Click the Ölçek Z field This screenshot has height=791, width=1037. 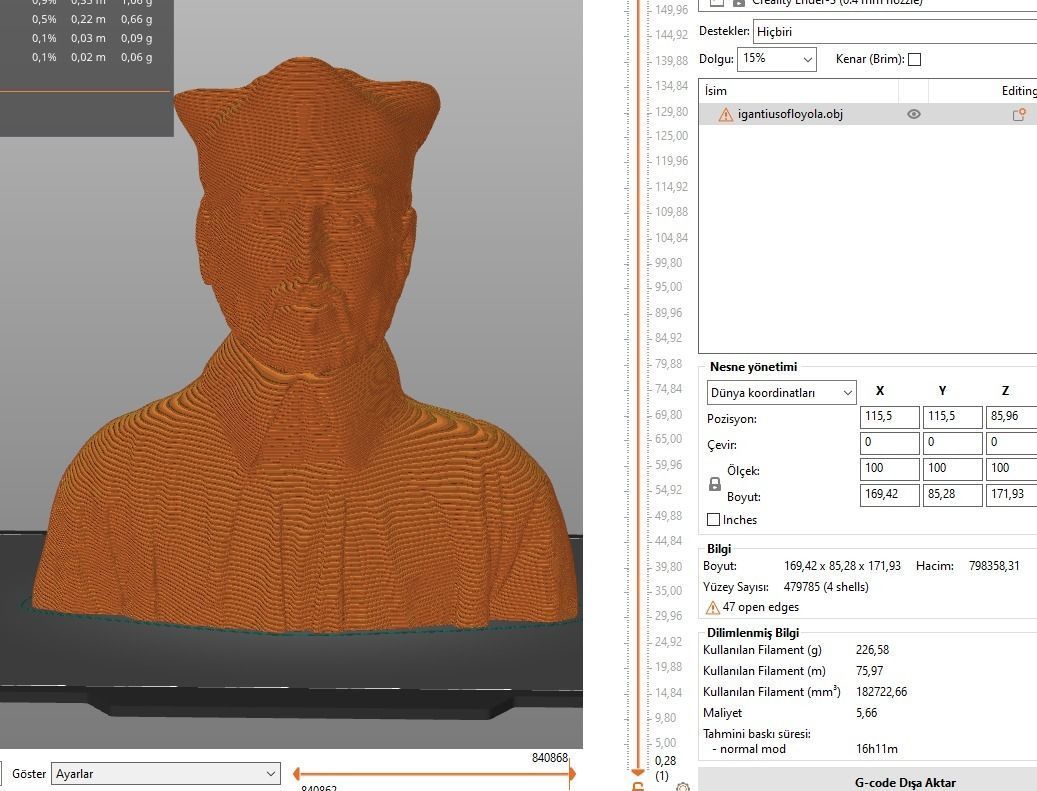click(1012, 468)
